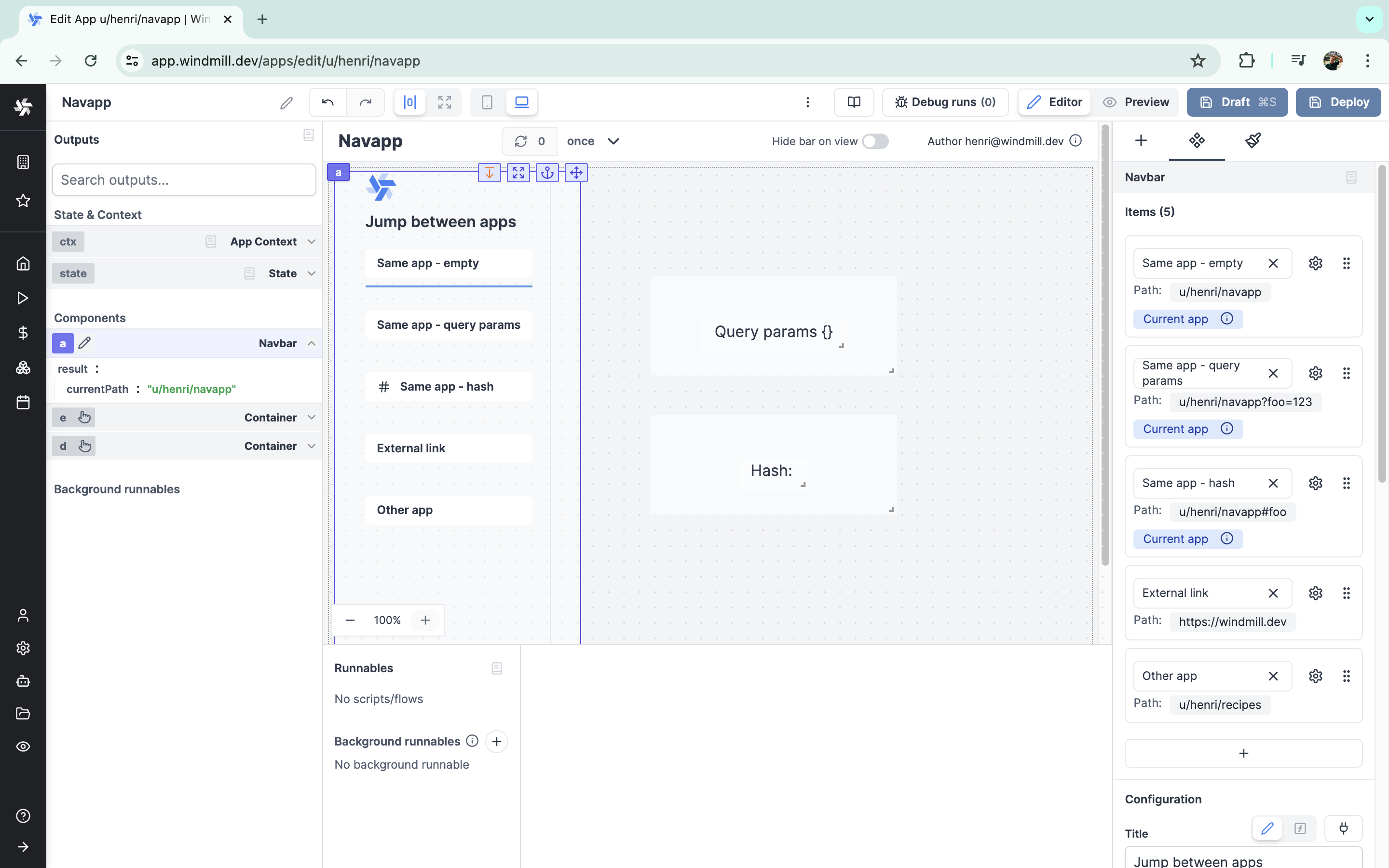
Task: Open the insert components plus tab
Action: (x=1141, y=141)
